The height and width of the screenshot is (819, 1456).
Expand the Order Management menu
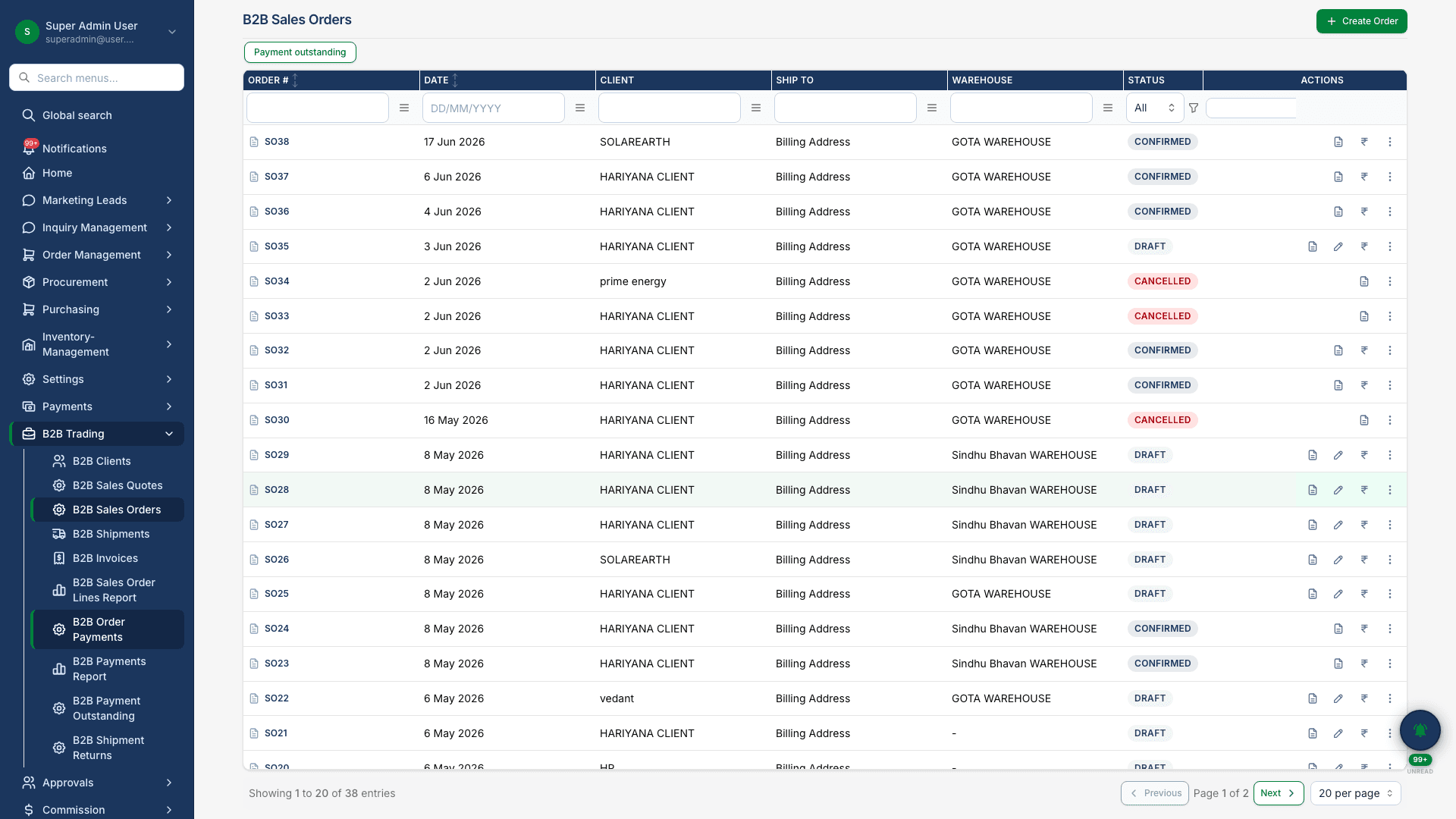[x=97, y=255]
